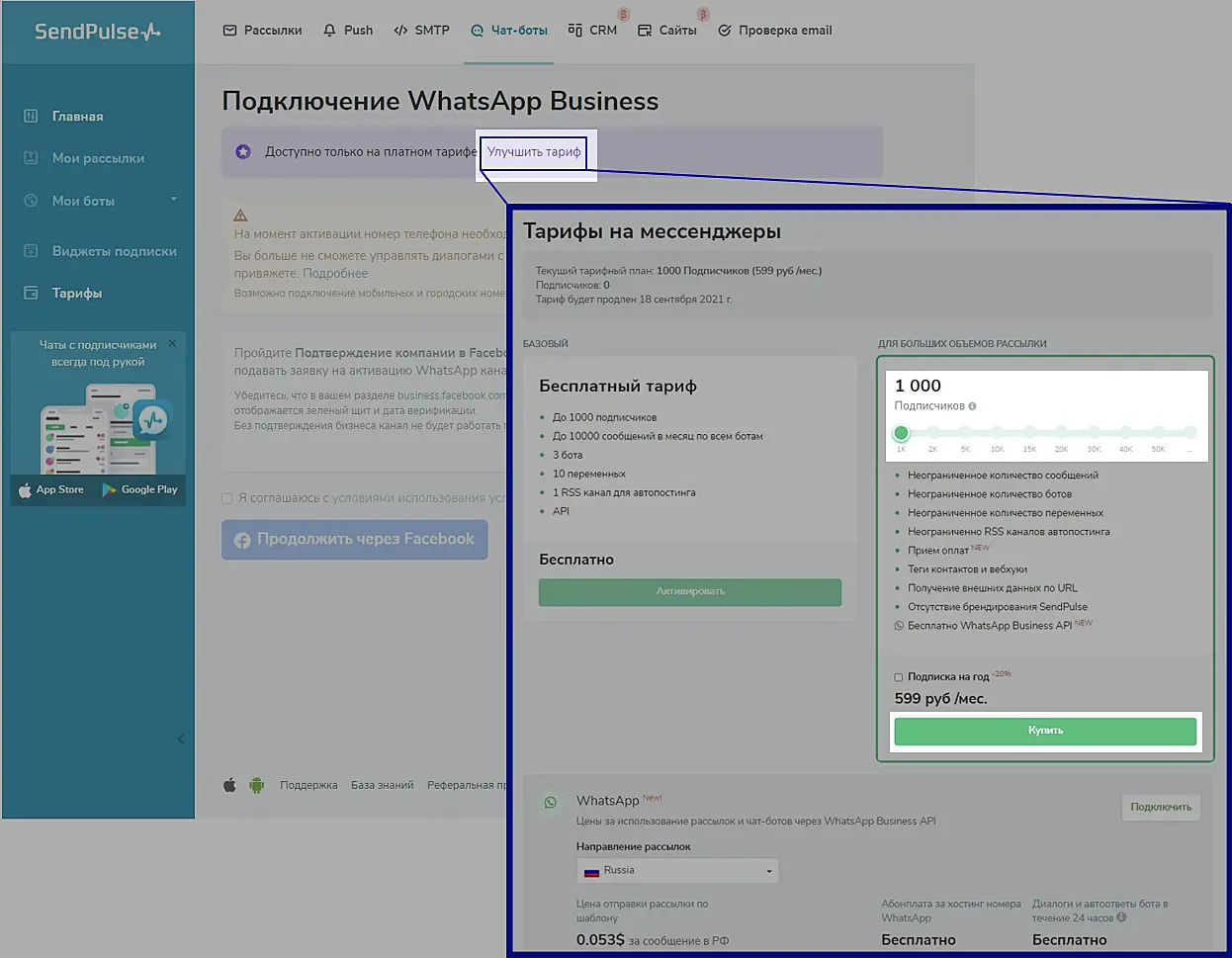Click the Продолжить через Facebook button
The width and height of the screenshot is (1232, 958).
[x=355, y=540]
